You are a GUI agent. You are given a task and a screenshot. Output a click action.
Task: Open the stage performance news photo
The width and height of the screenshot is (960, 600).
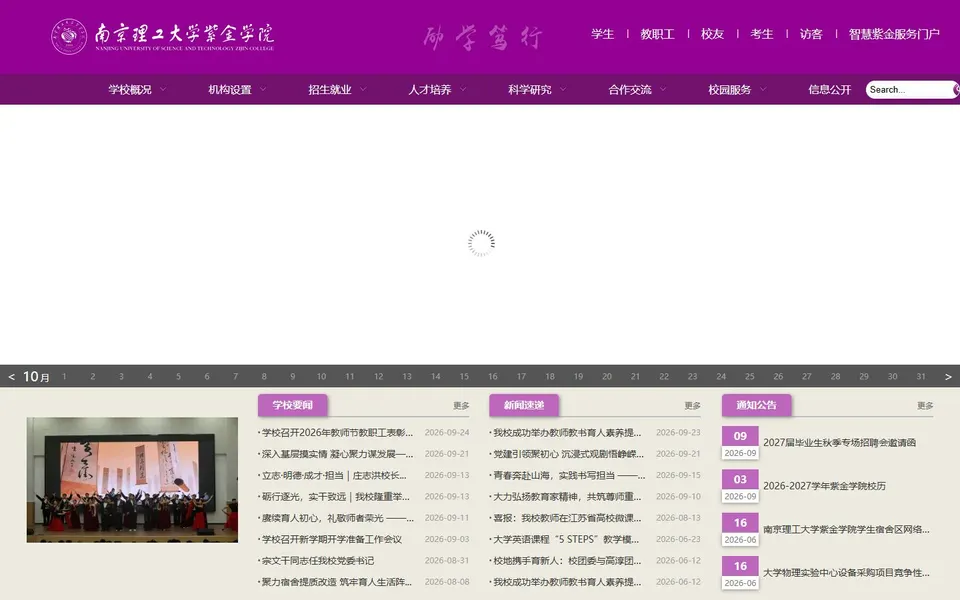click(x=132, y=480)
